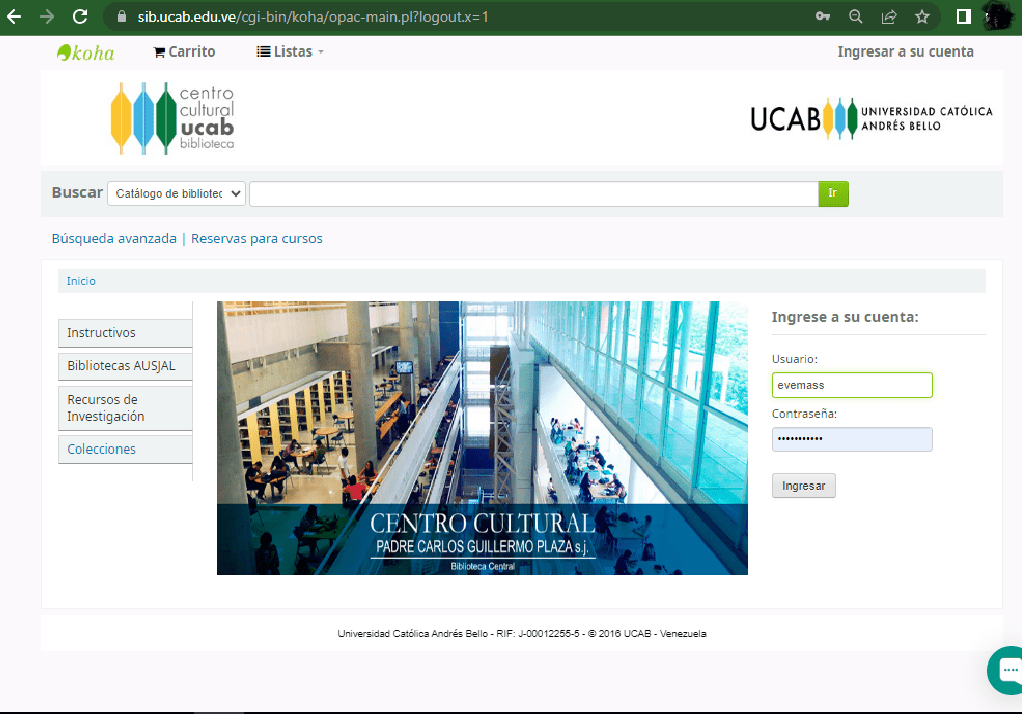Focus the Usuario field
This screenshot has height=714, width=1022.
pyautogui.click(x=852, y=385)
